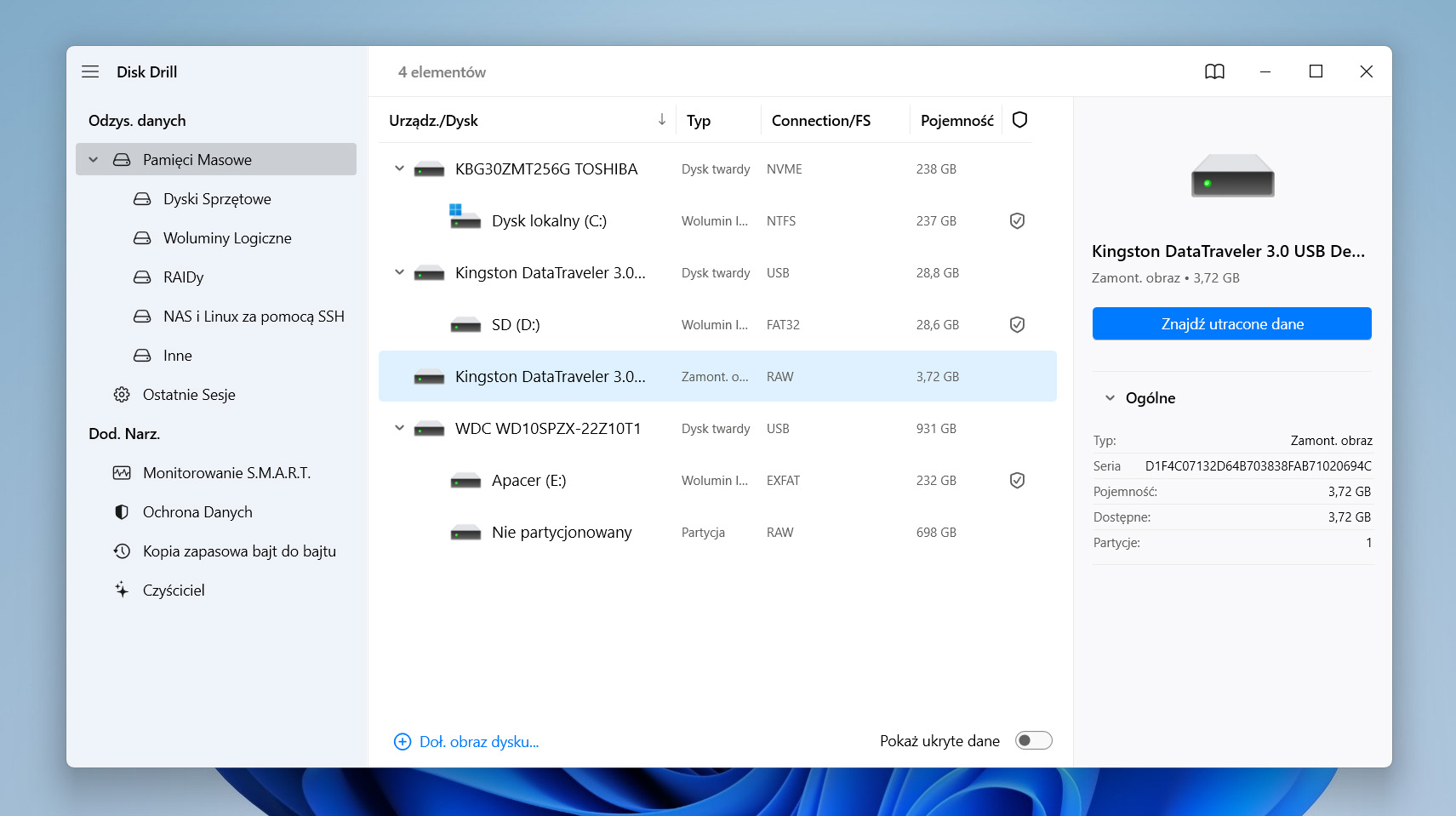Click the sparkle icon for Czyściciel
Viewport: 1456px width, 816px height.
point(122,590)
